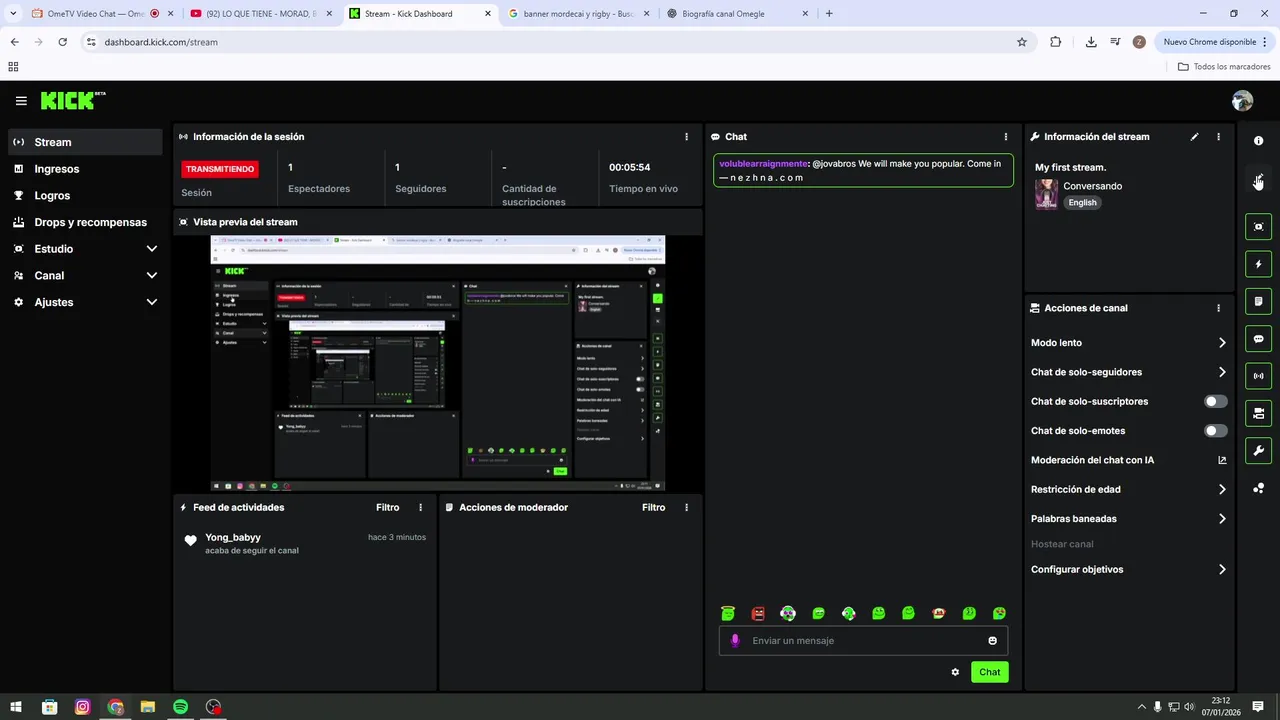Toggle stream info wrench widget in right sidebar

pos(1259,451)
